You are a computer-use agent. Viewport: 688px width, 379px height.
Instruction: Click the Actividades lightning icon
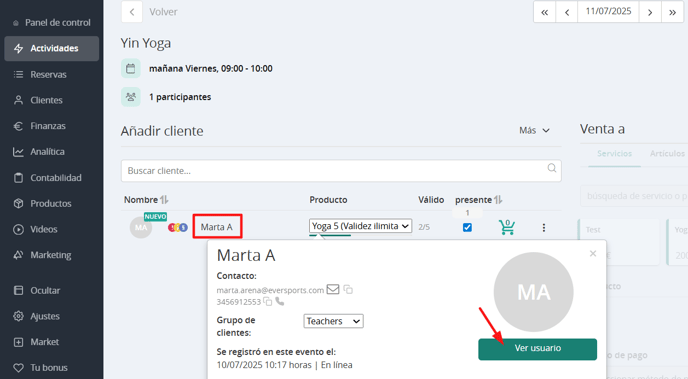coord(18,48)
